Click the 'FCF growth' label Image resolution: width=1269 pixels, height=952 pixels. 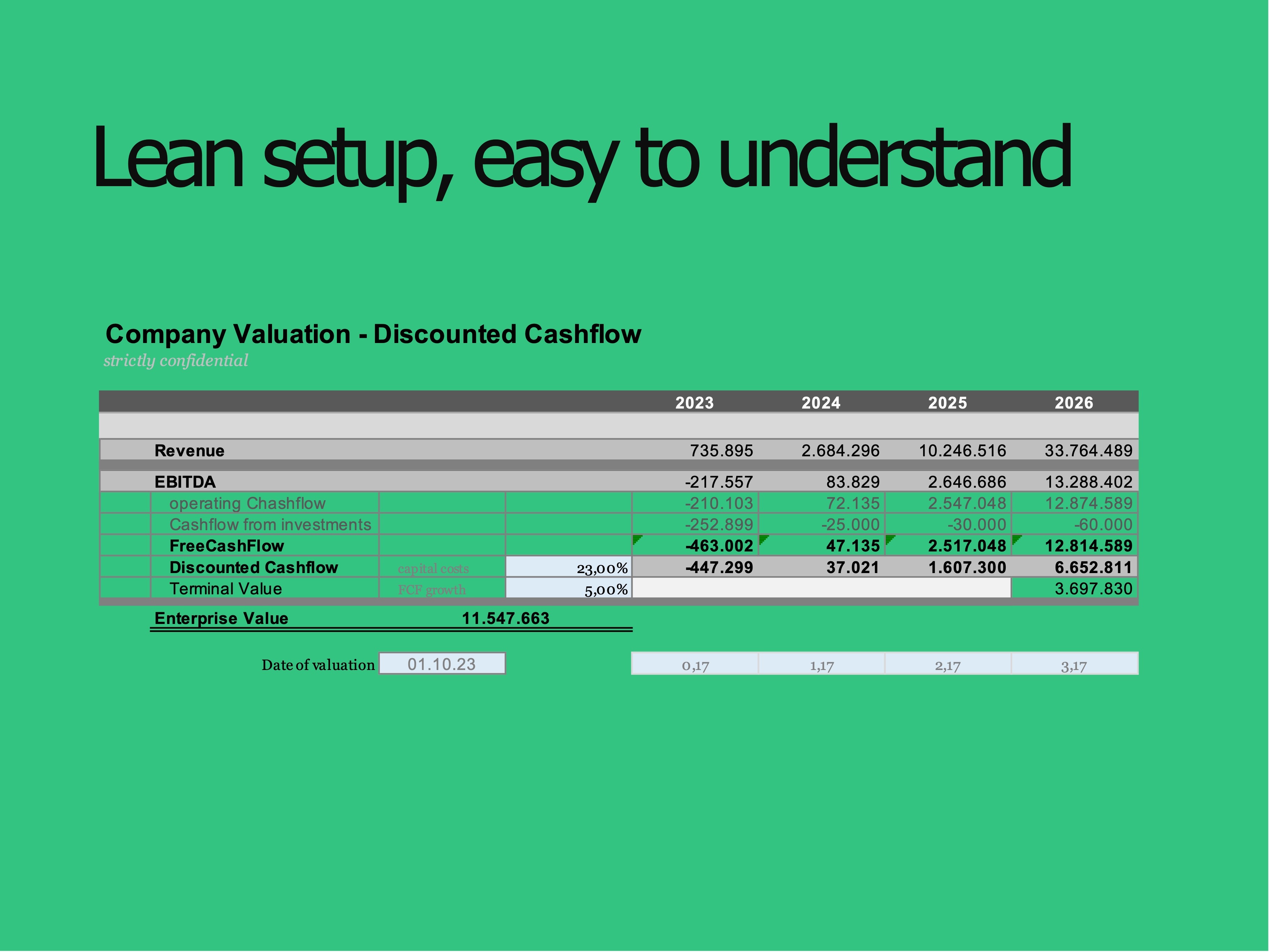pyautogui.click(x=431, y=590)
